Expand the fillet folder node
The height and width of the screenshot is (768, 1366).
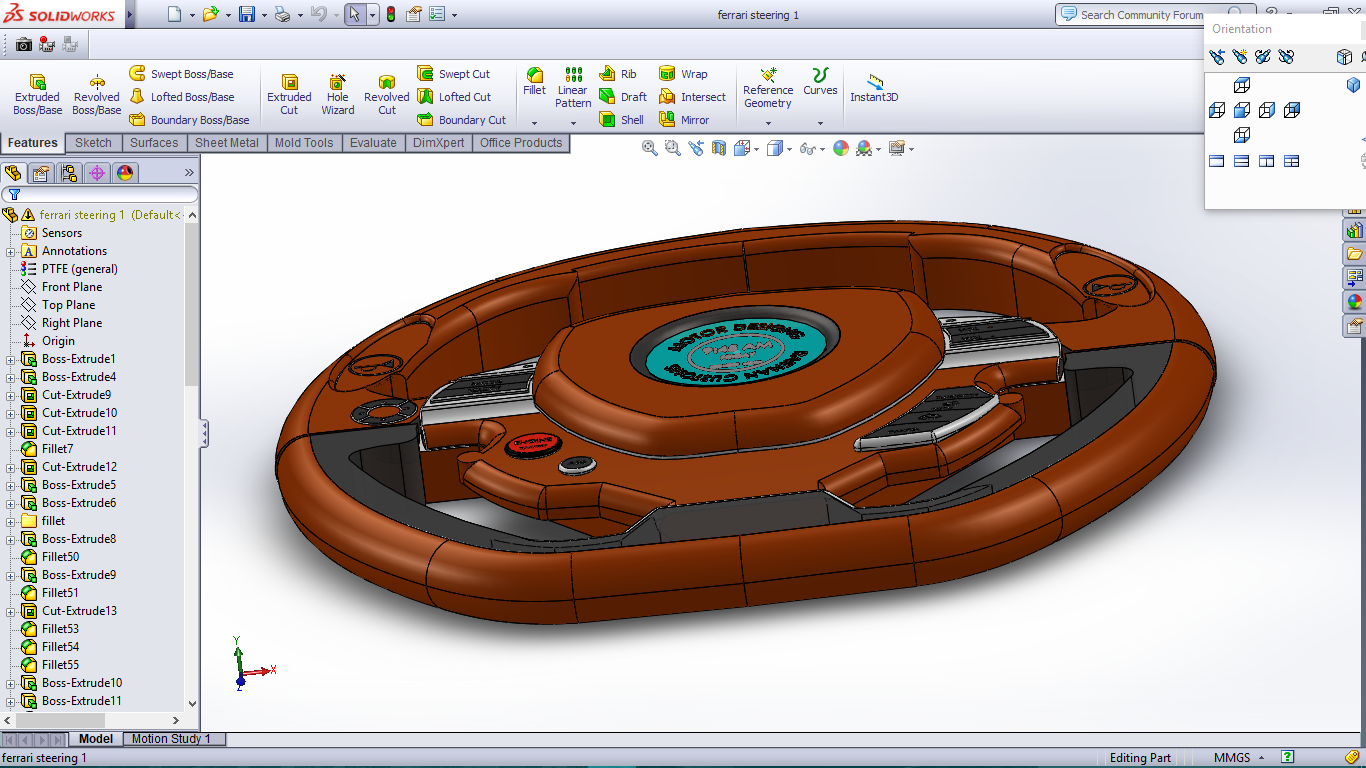[11, 521]
